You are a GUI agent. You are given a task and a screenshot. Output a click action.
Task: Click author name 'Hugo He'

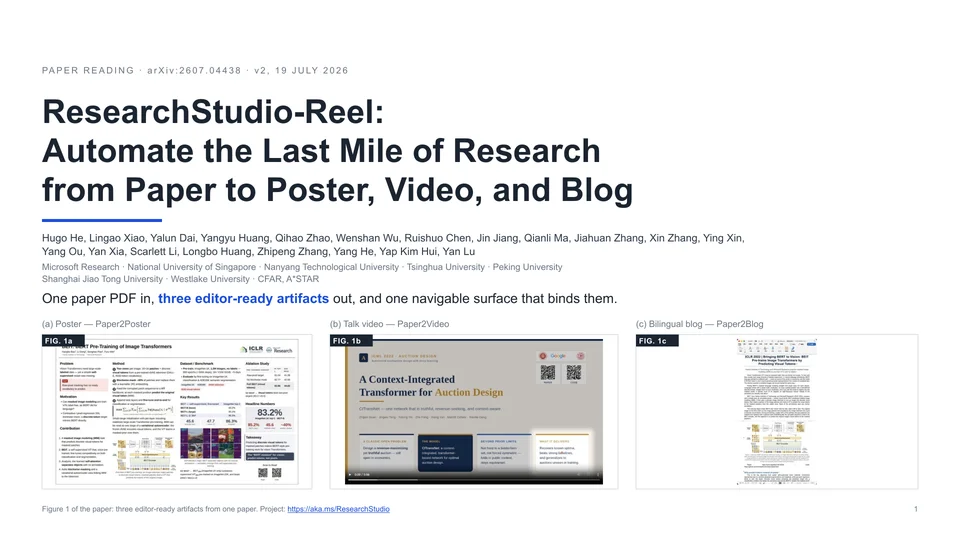(x=62, y=238)
